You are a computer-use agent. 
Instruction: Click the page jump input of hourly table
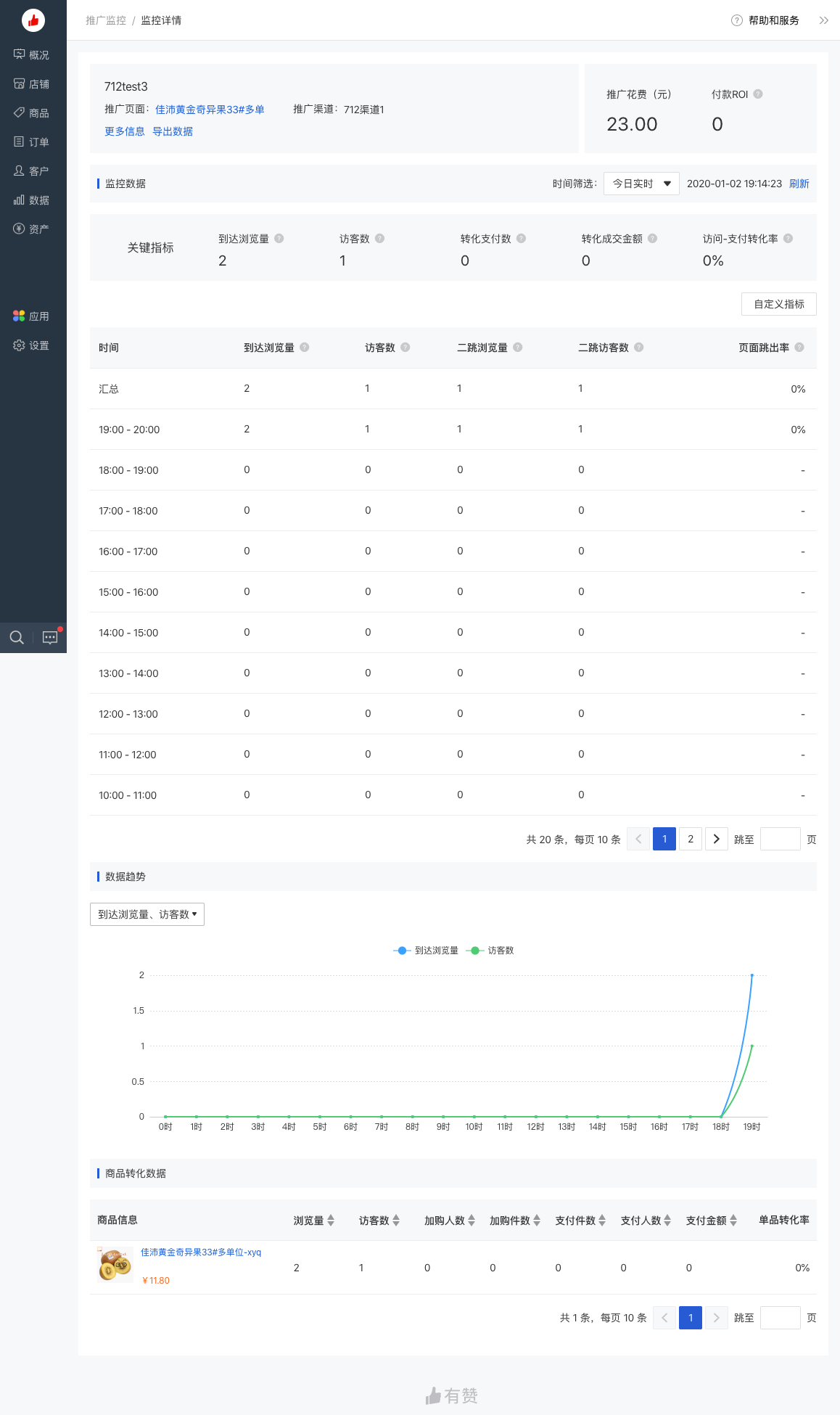click(x=781, y=839)
